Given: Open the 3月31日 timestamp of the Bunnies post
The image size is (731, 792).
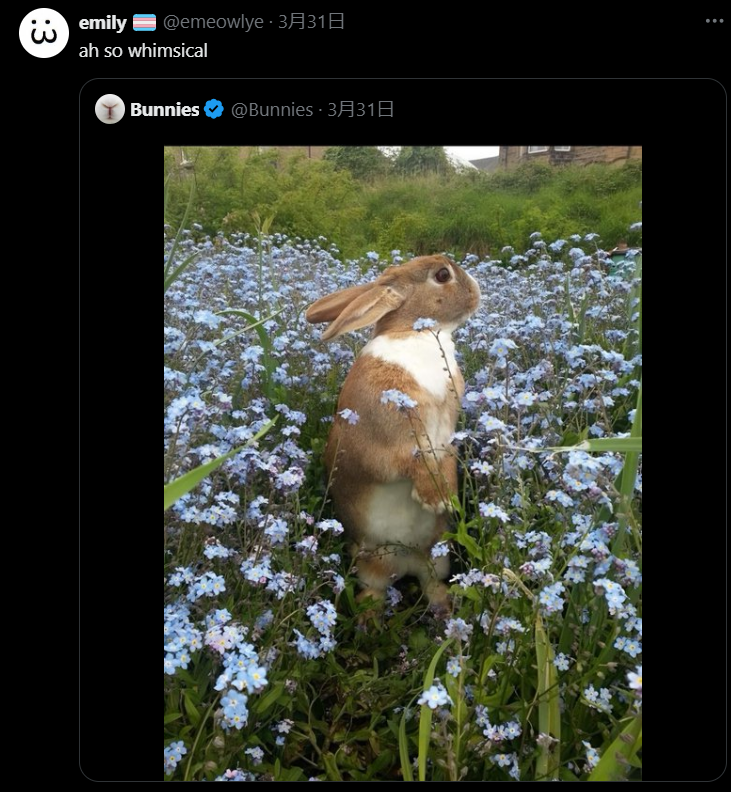Looking at the screenshot, I should click(x=360, y=110).
